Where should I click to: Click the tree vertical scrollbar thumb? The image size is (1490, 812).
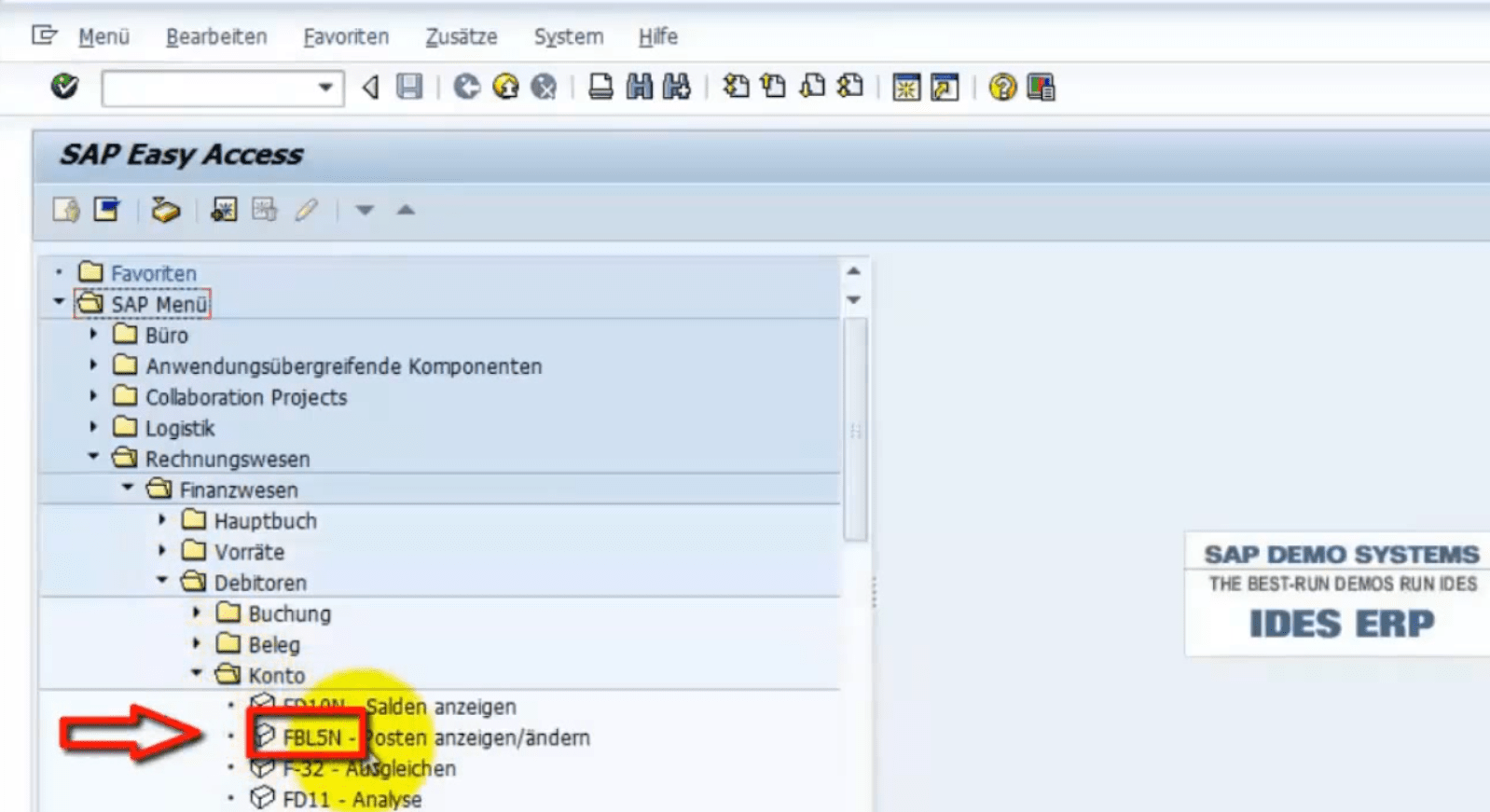click(x=855, y=429)
